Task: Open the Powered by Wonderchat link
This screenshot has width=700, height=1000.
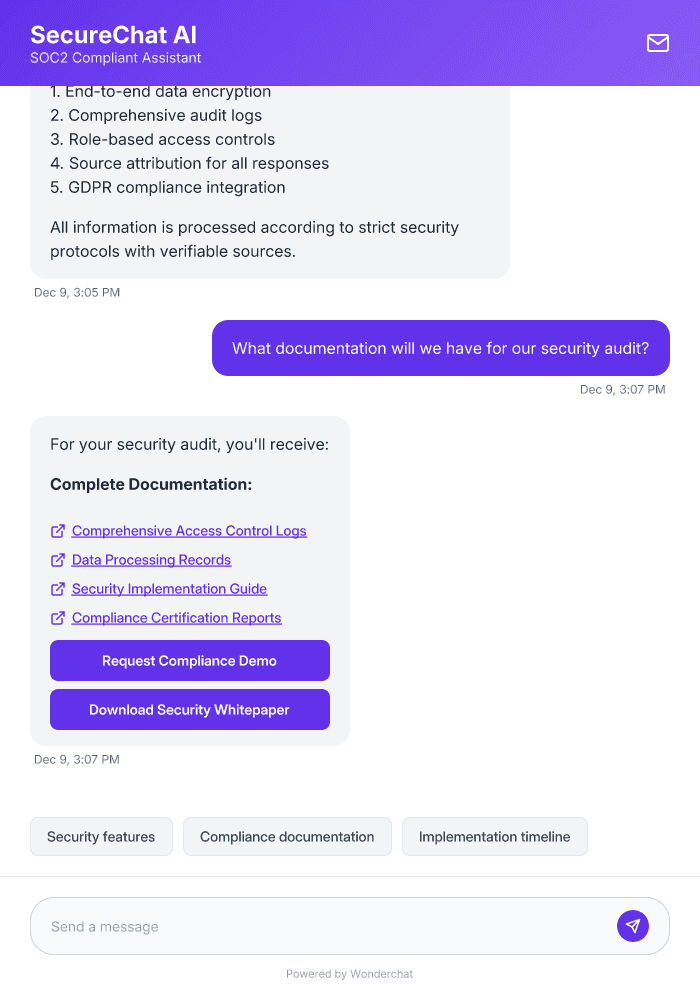Action: (x=349, y=973)
